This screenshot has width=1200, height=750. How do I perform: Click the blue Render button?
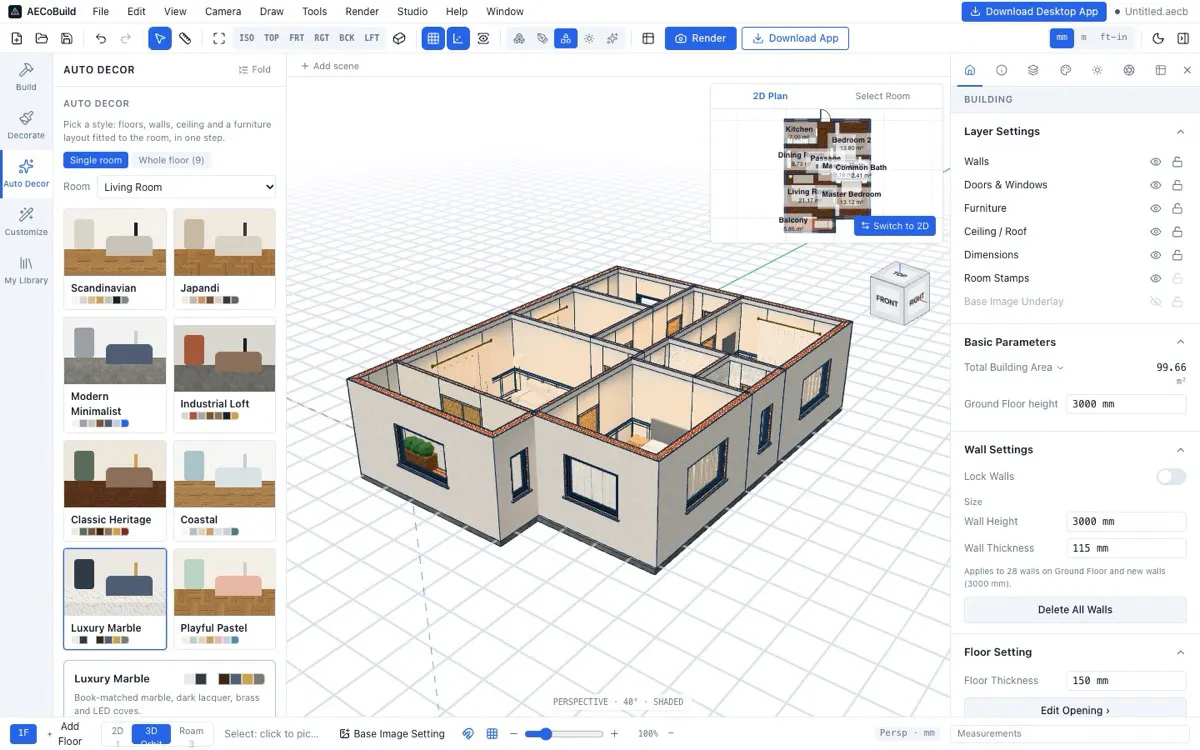[700, 38]
